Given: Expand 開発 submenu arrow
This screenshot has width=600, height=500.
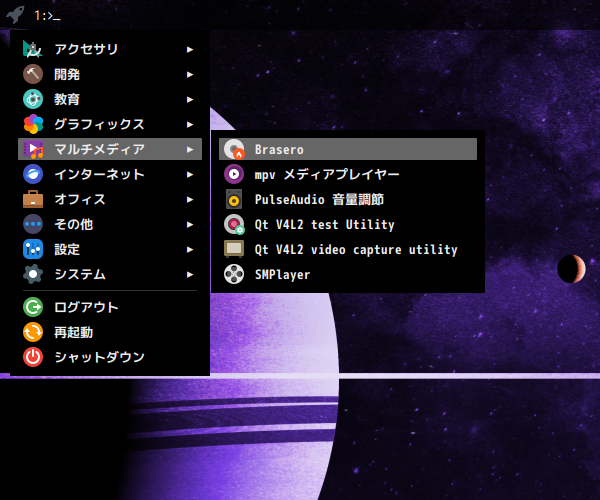Looking at the screenshot, I should coord(190,75).
